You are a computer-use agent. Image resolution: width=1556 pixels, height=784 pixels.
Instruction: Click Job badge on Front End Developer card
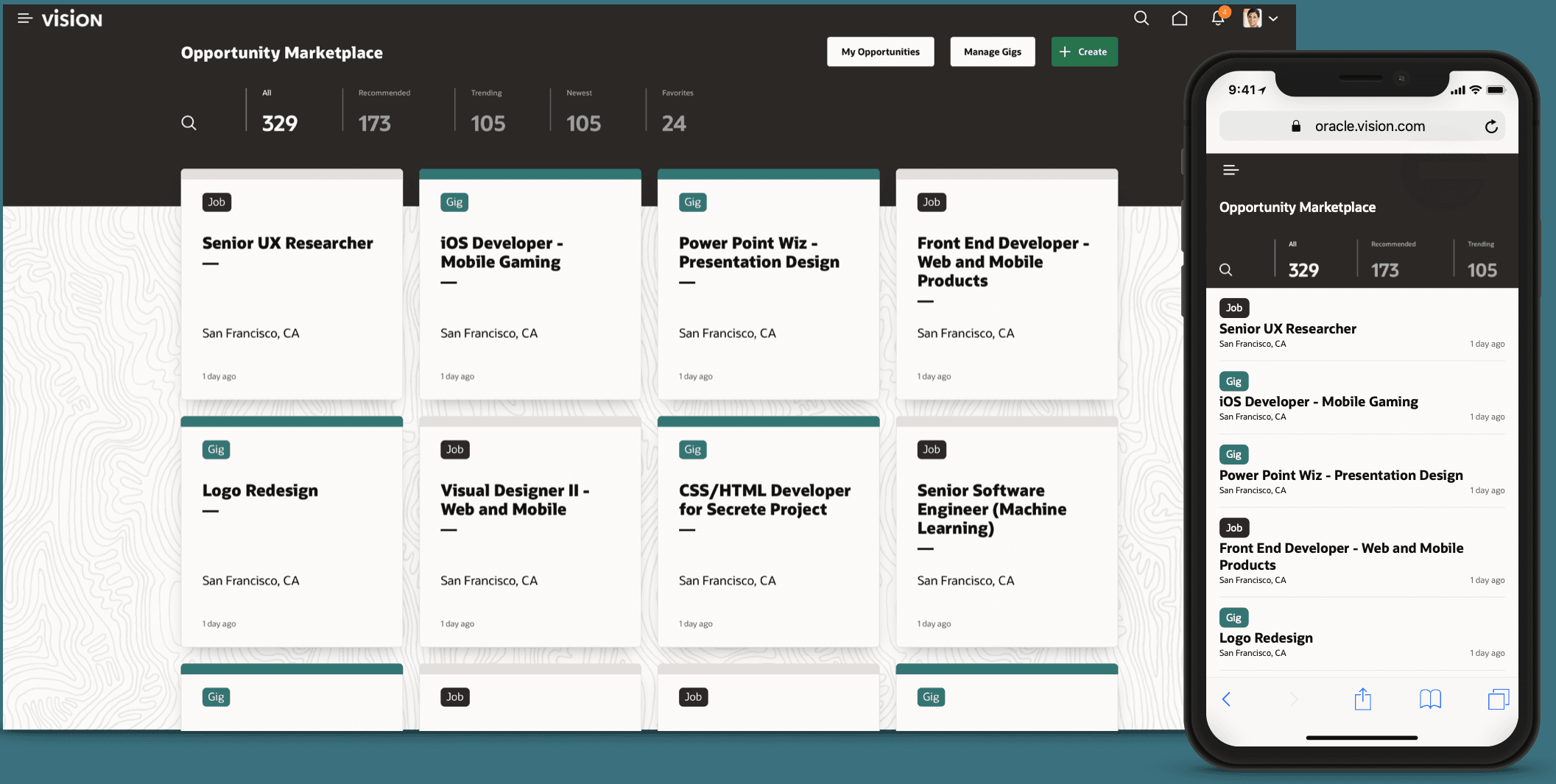click(932, 202)
